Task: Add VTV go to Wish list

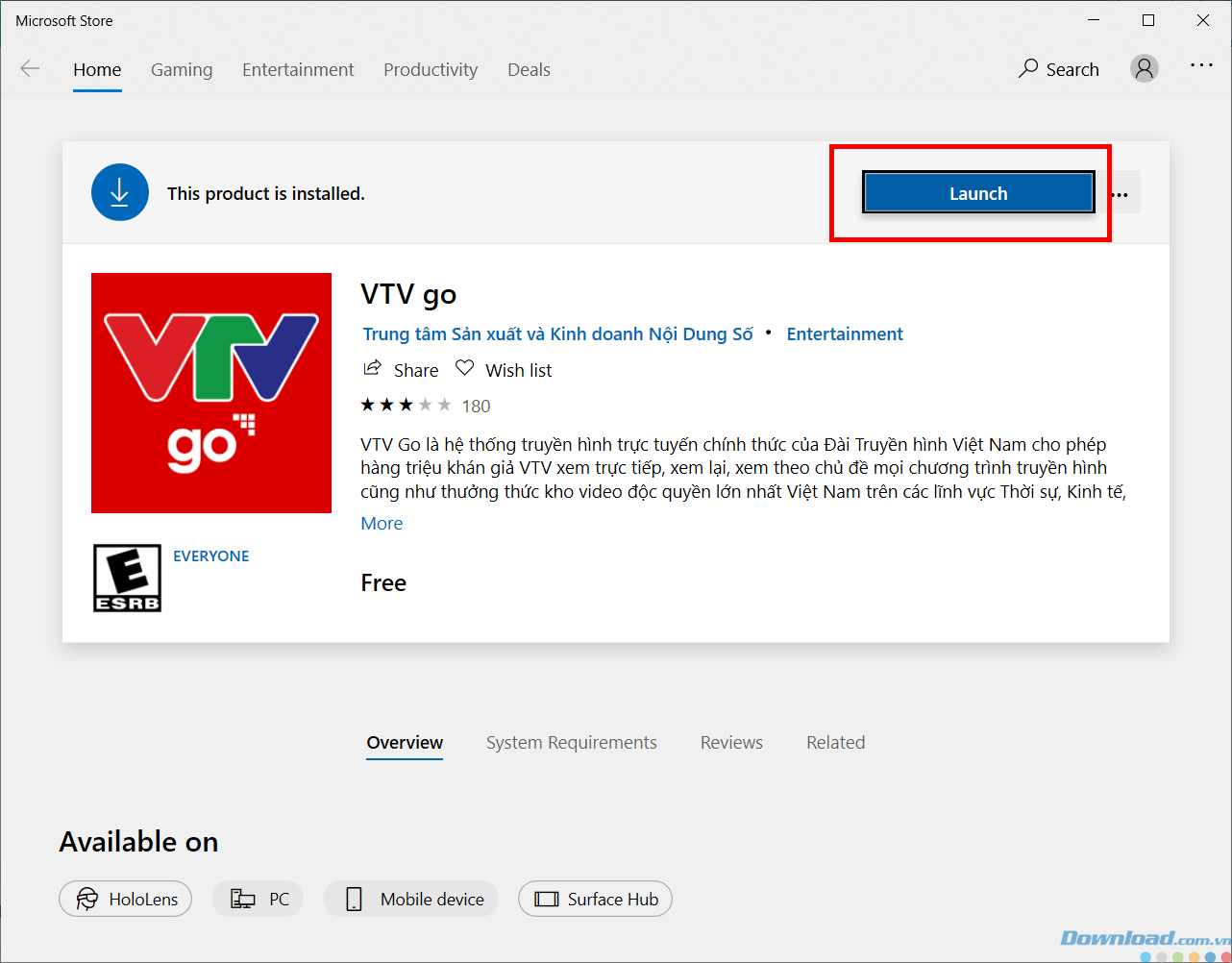Action: pos(504,370)
